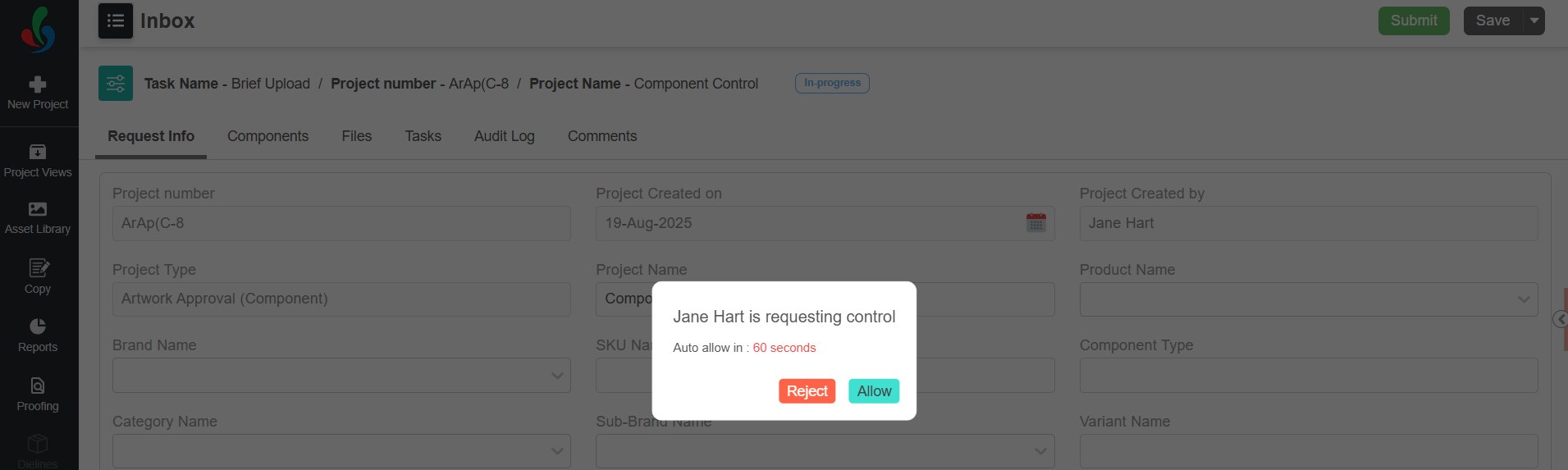This screenshot has width=1568, height=470.
Task: Click the Variant Name input field
Action: click(1309, 451)
